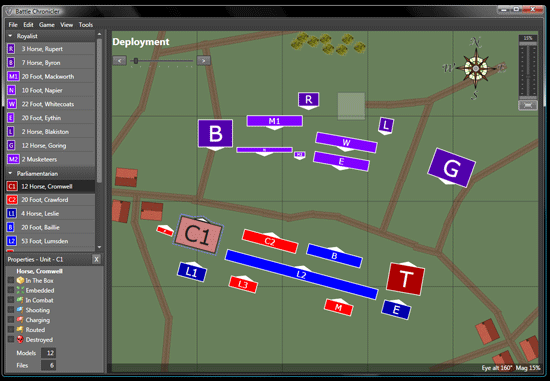
Task: Collapse the Royalist army group
Action: pyautogui.click(x=10, y=36)
